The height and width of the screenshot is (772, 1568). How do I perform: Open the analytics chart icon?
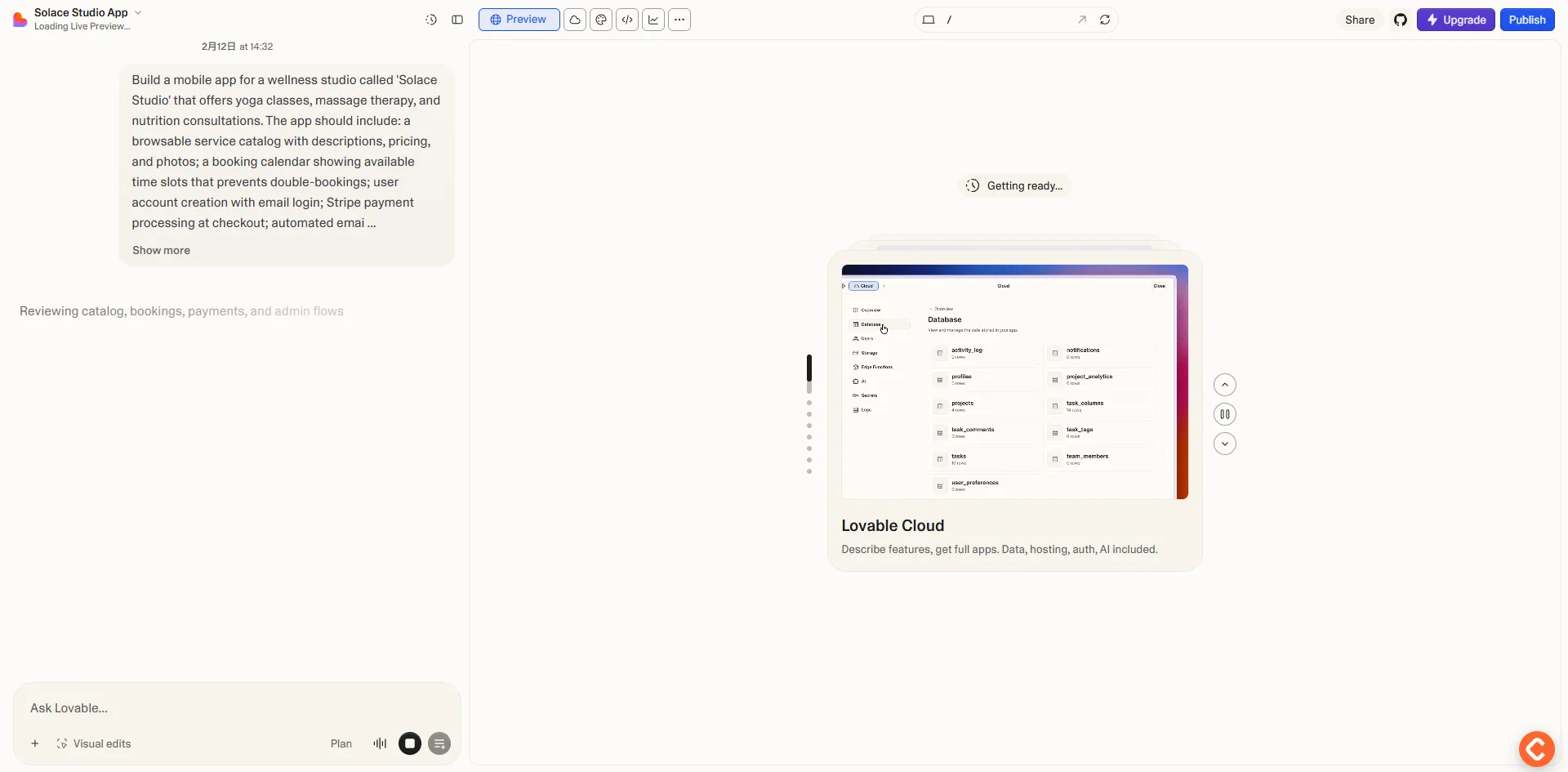coord(653,20)
